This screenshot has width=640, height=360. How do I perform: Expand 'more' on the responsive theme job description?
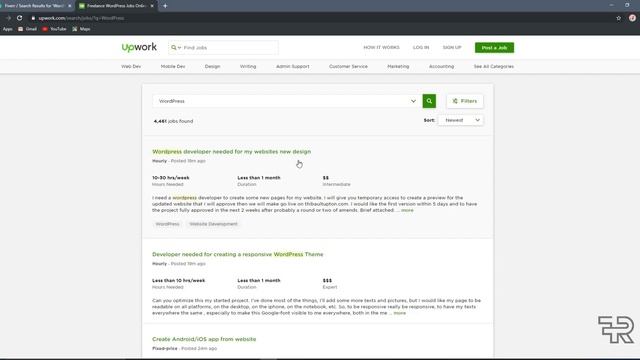tap(400, 313)
